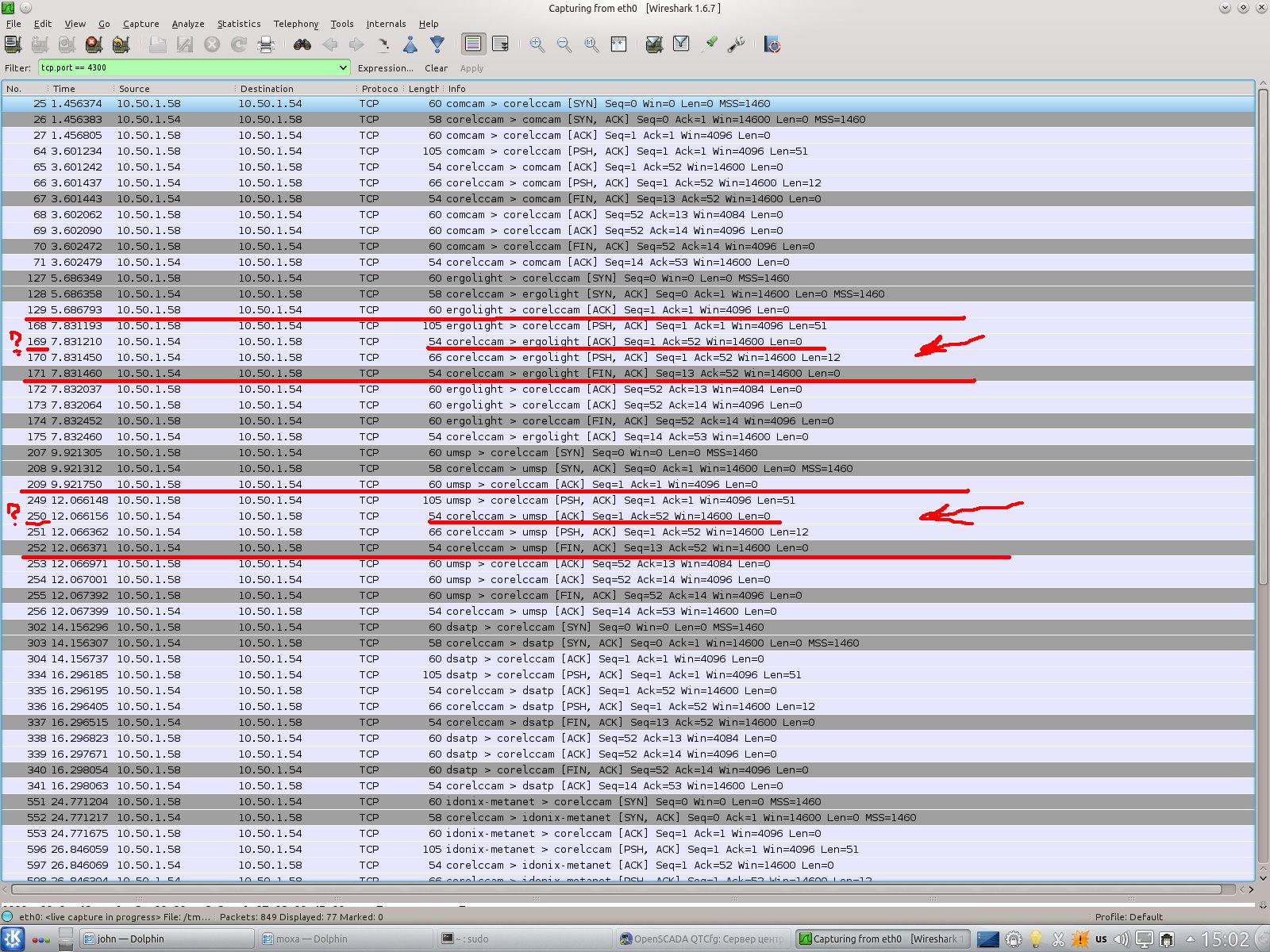This screenshot has width=1270, height=952.
Task: Clear the display filter
Action: tap(436, 68)
